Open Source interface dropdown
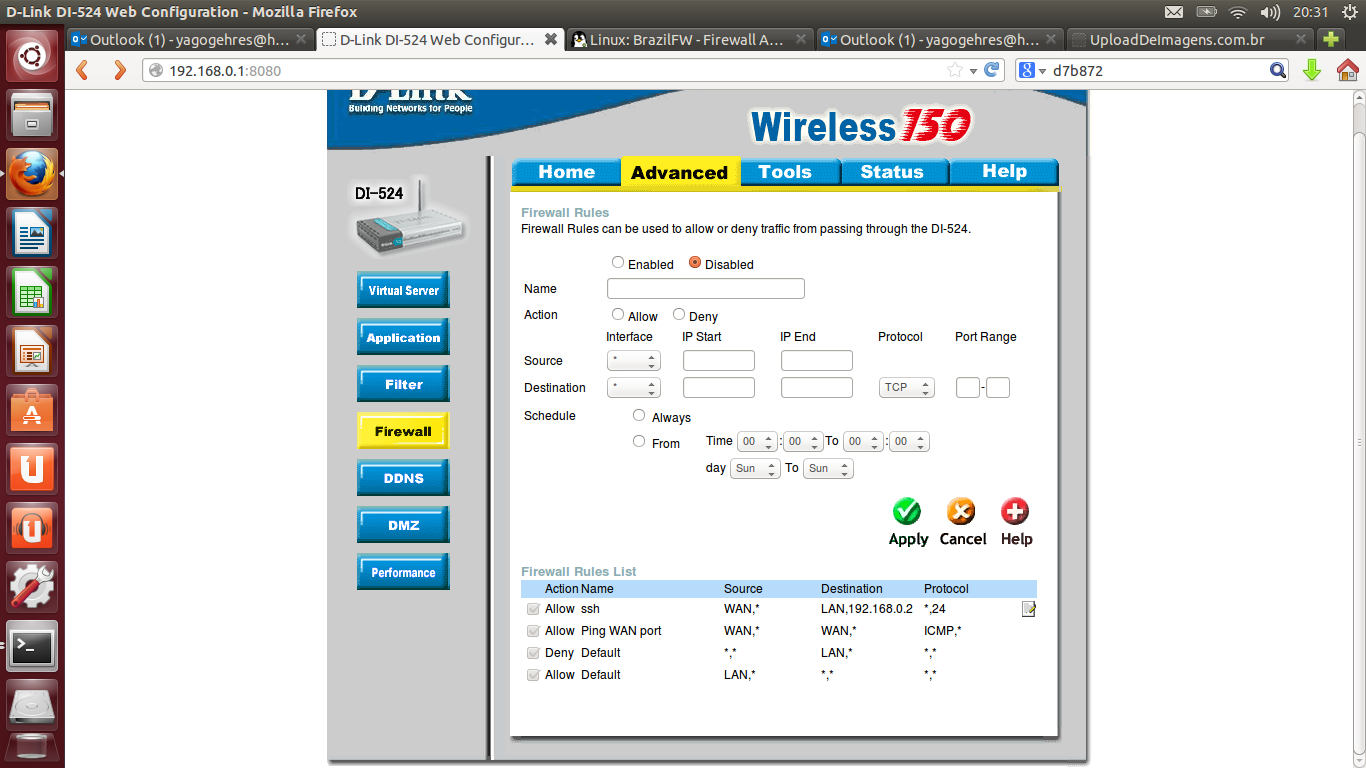Screen dimensions: 1366x768 coord(633,361)
